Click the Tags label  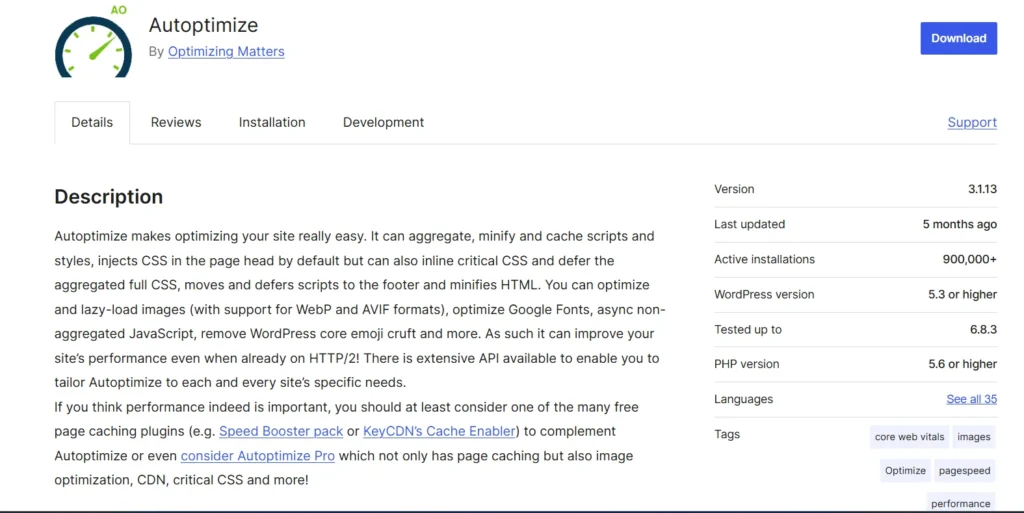(727, 434)
